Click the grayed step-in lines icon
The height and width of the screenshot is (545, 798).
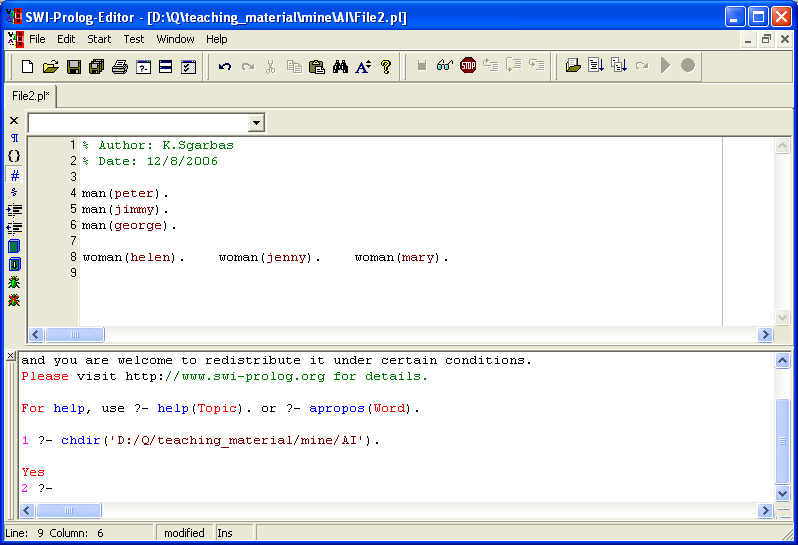pos(536,65)
